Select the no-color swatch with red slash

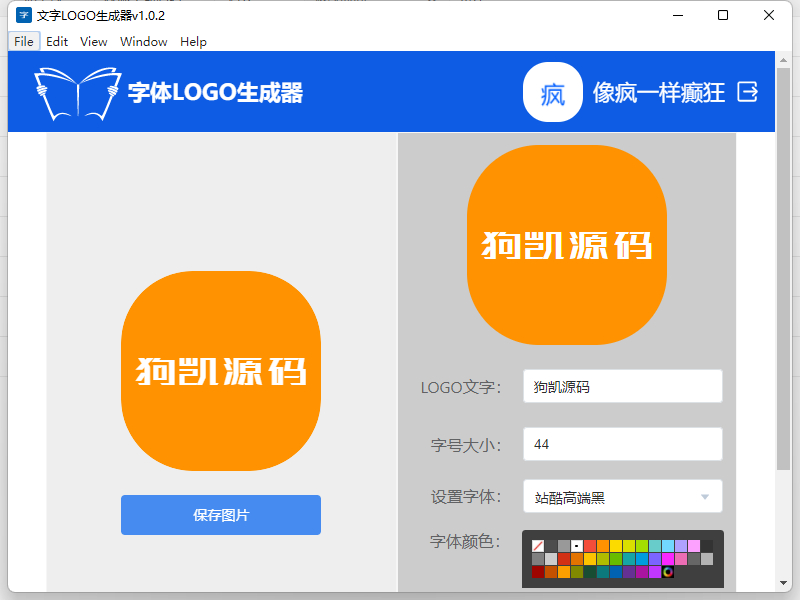538,546
